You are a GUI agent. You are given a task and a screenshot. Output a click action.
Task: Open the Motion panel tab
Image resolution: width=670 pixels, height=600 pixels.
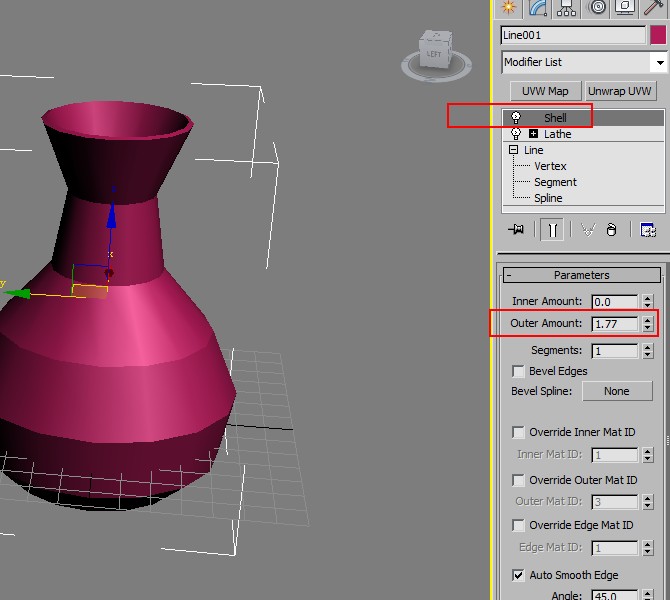tap(597, 8)
